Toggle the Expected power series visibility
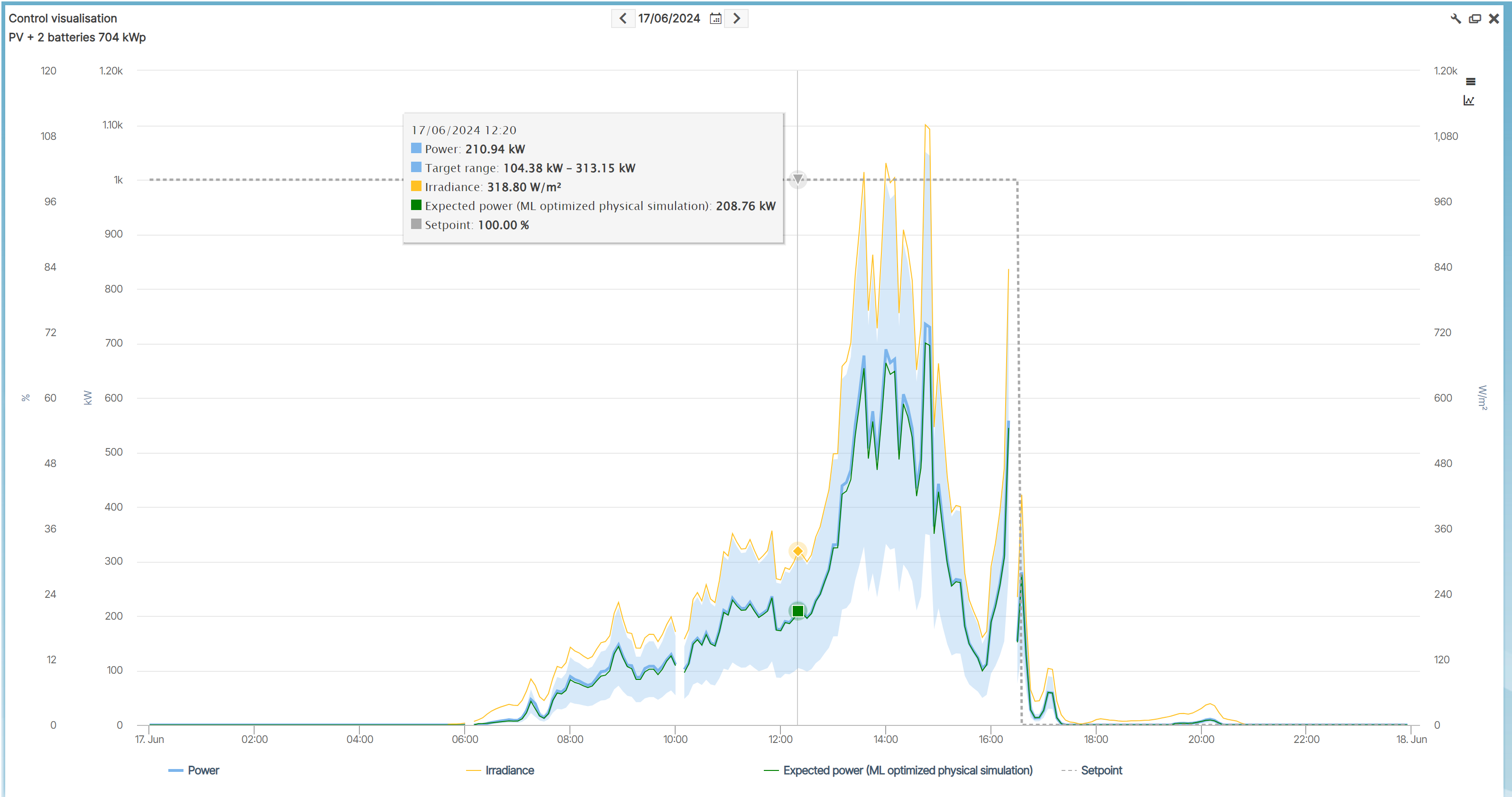Viewport: 1512px width, 797px height. point(907,770)
